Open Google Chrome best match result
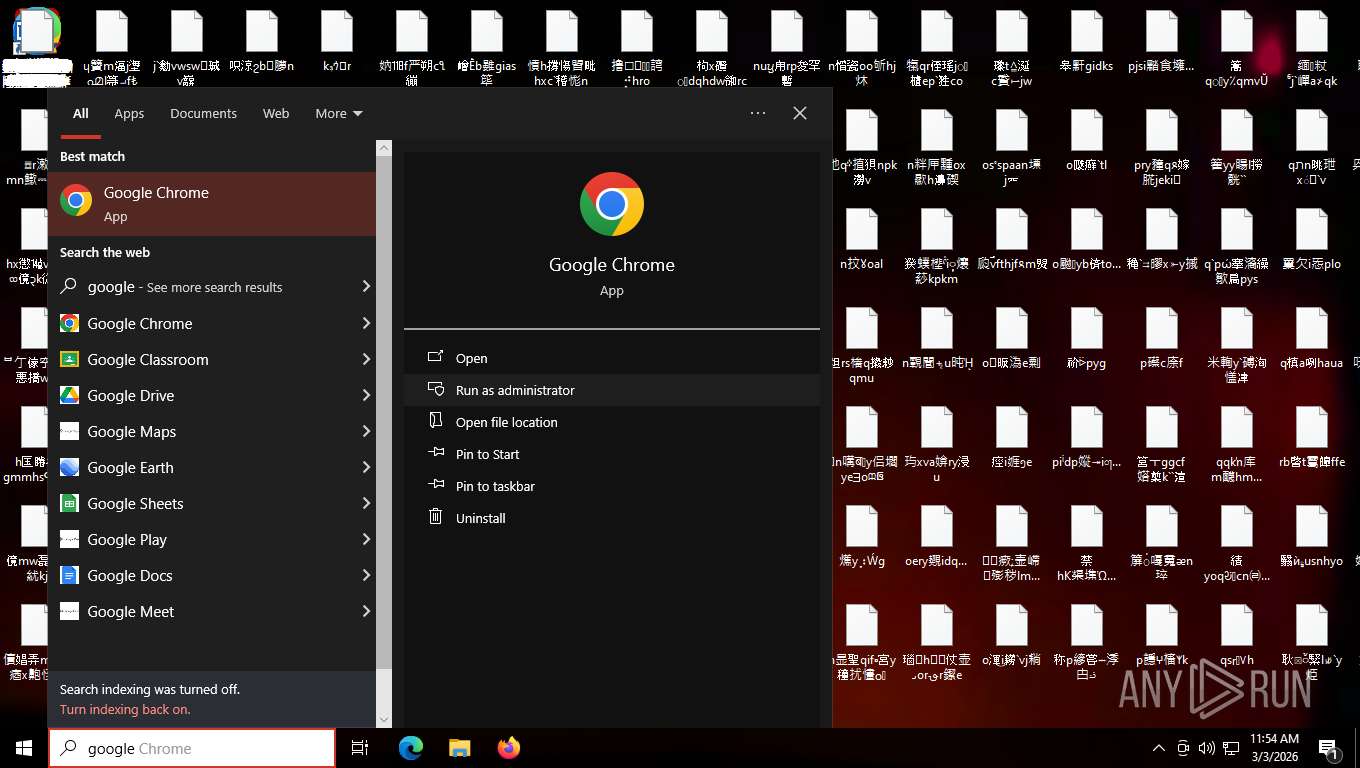The width and height of the screenshot is (1360, 768). pyautogui.click(x=211, y=204)
